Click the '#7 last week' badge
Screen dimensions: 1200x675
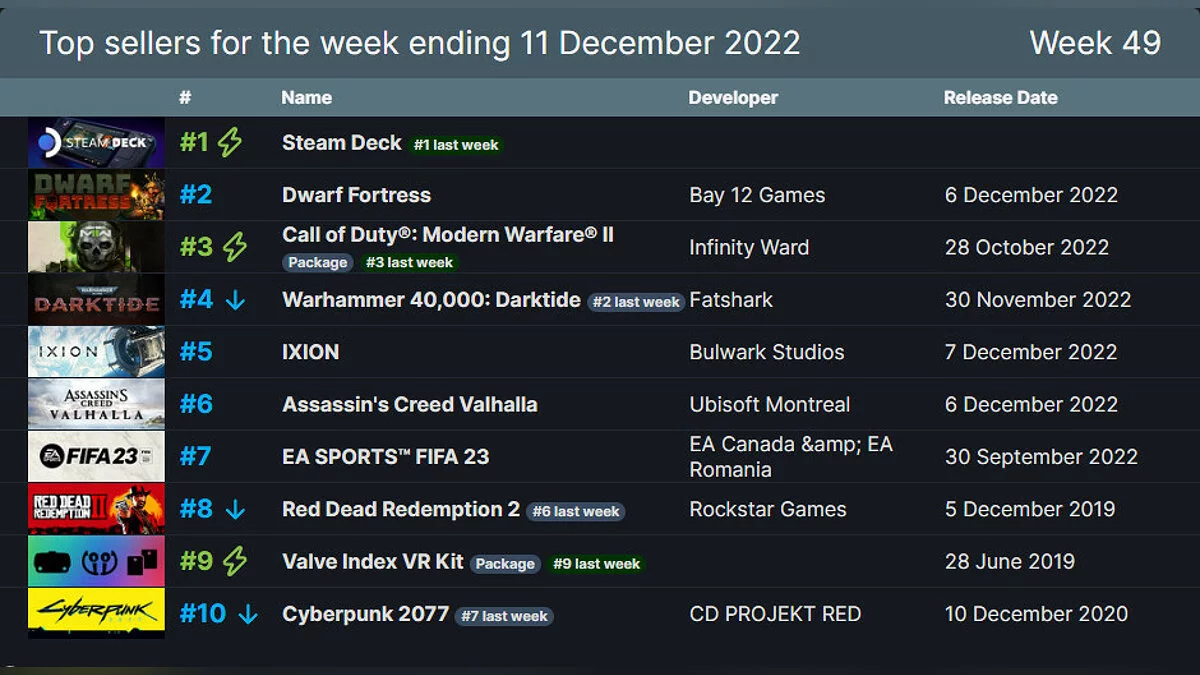pos(504,616)
